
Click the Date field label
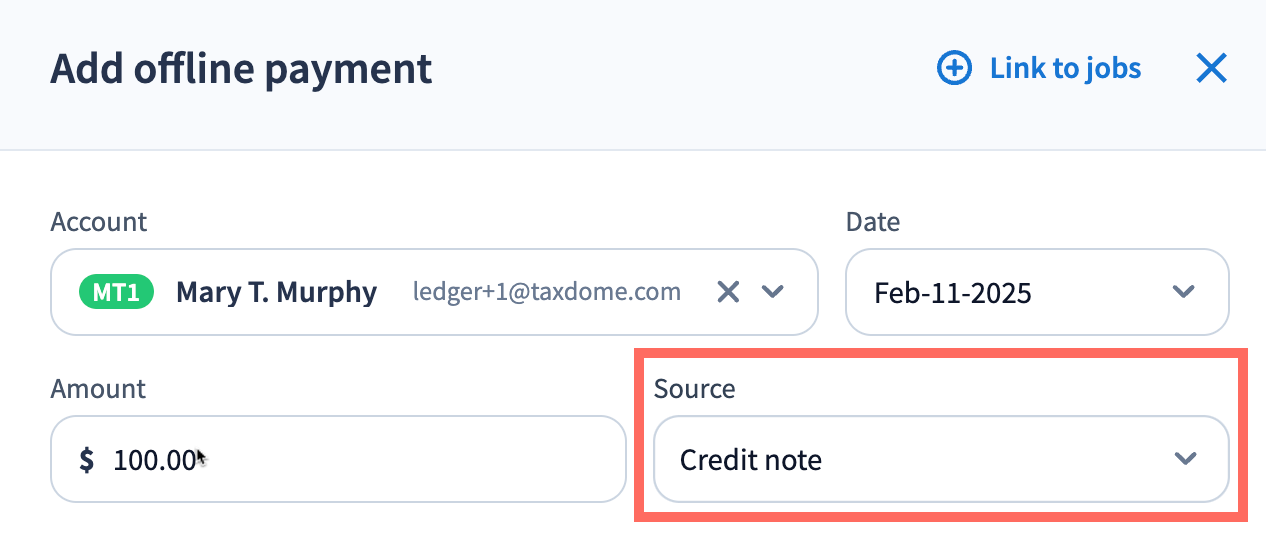coord(872,221)
